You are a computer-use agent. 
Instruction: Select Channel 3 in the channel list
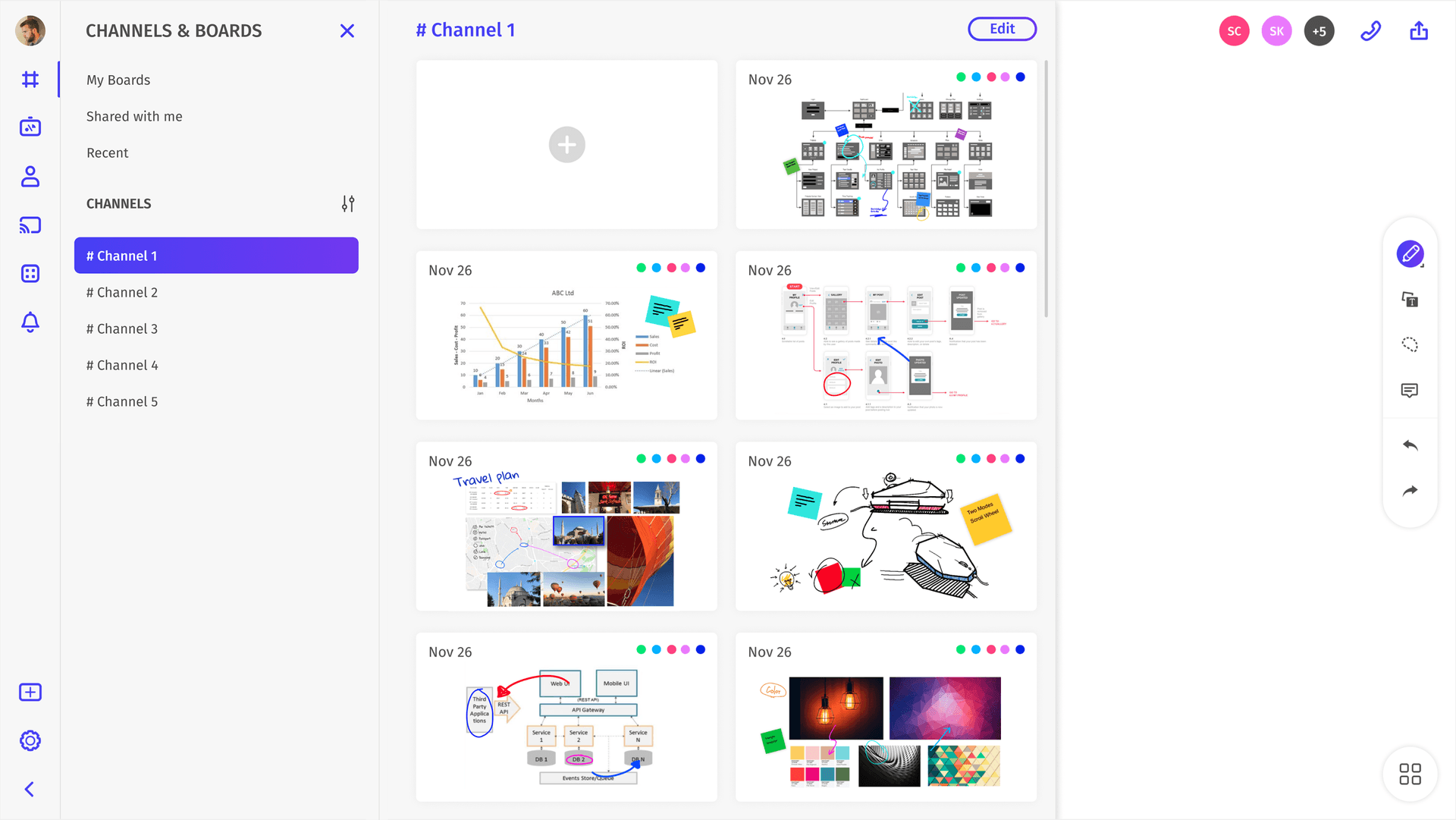[122, 328]
